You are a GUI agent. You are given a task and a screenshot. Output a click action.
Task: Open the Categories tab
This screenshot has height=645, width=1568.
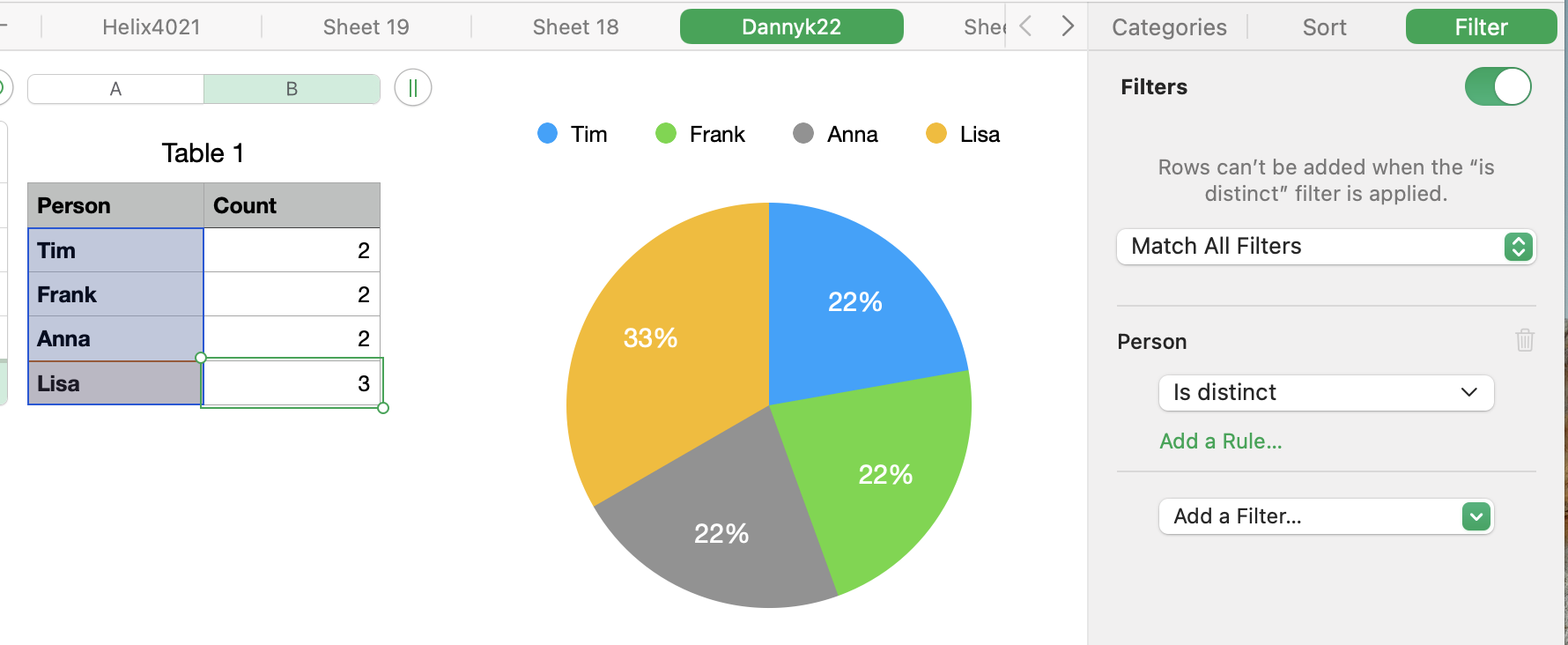tap(1169, 27)
